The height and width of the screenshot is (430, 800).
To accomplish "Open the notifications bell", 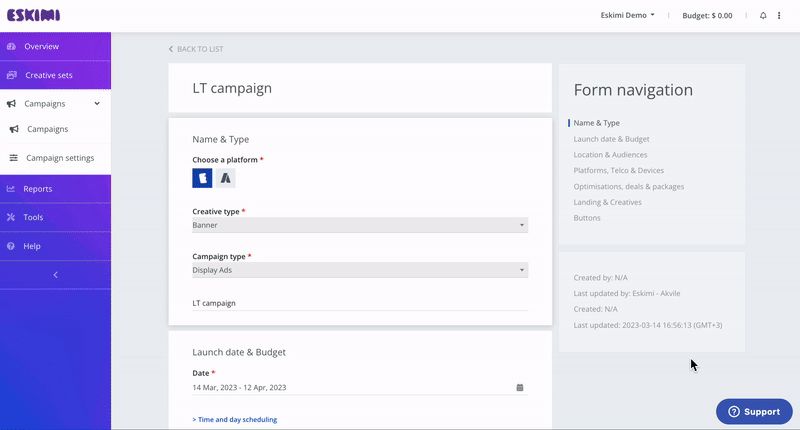I will [763, 15].
